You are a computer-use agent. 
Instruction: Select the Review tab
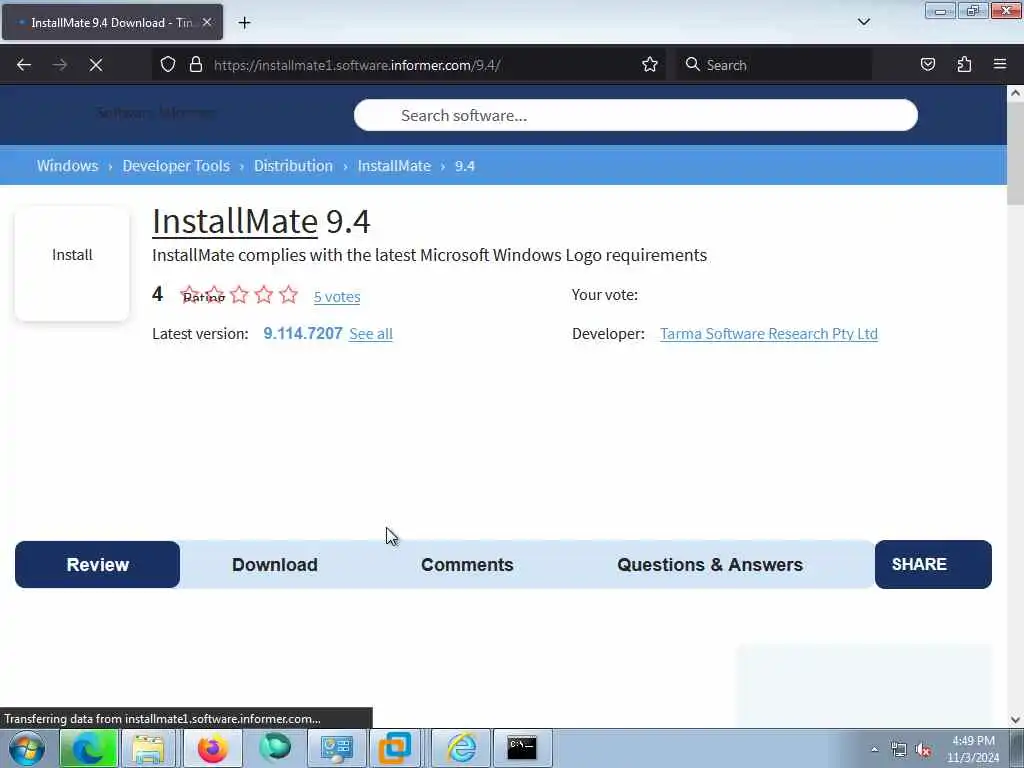97,565
